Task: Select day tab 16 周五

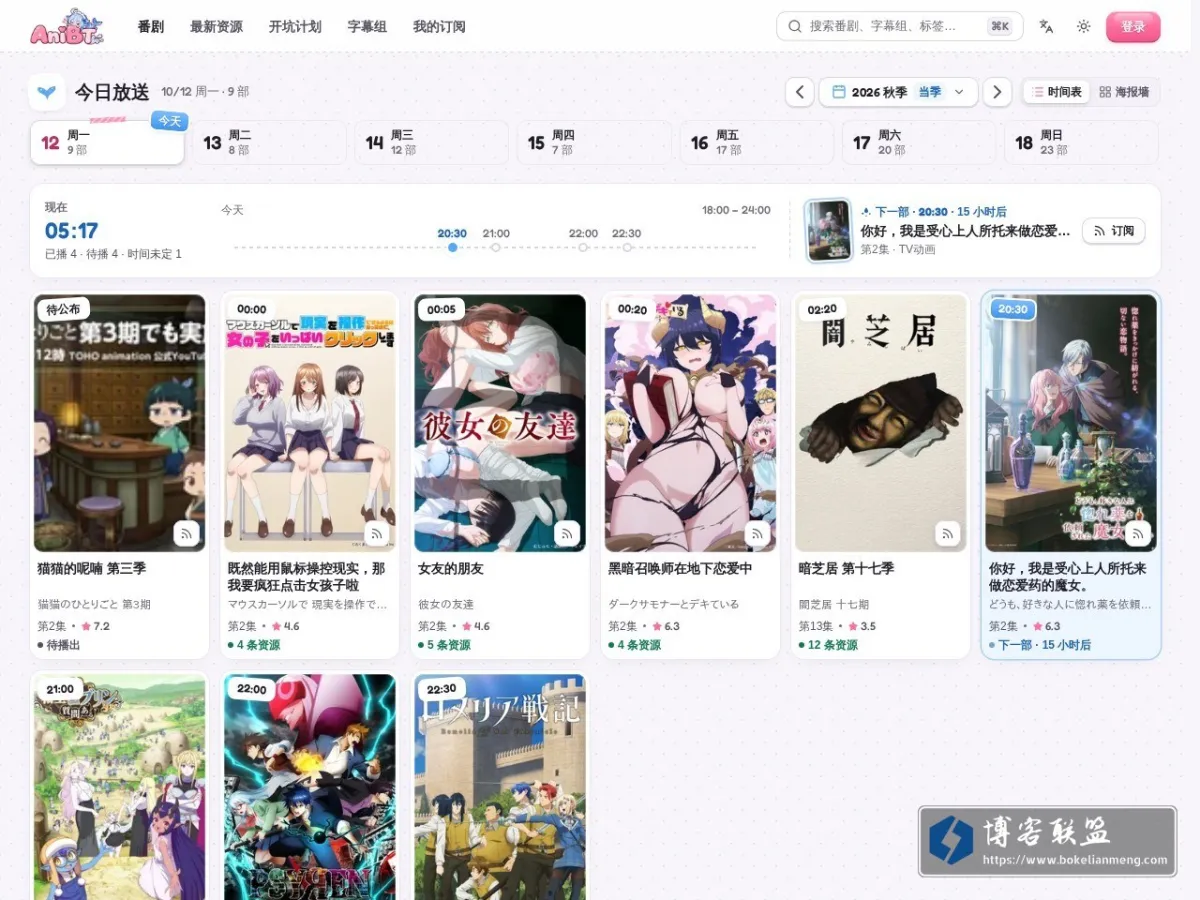Action: [x=756, y=143]
